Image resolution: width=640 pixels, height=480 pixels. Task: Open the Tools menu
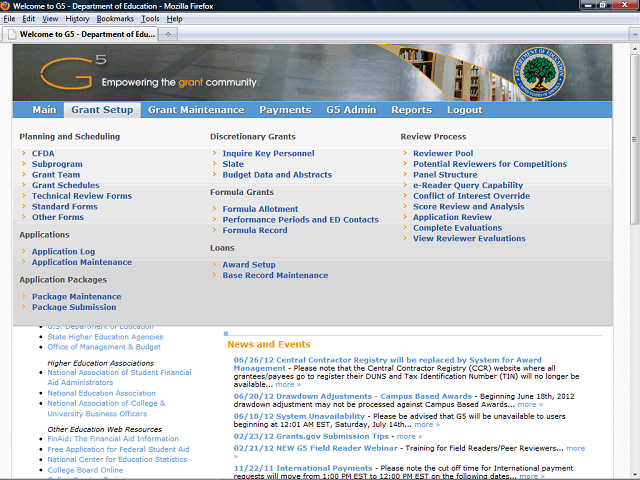click(x=150, y=19)
